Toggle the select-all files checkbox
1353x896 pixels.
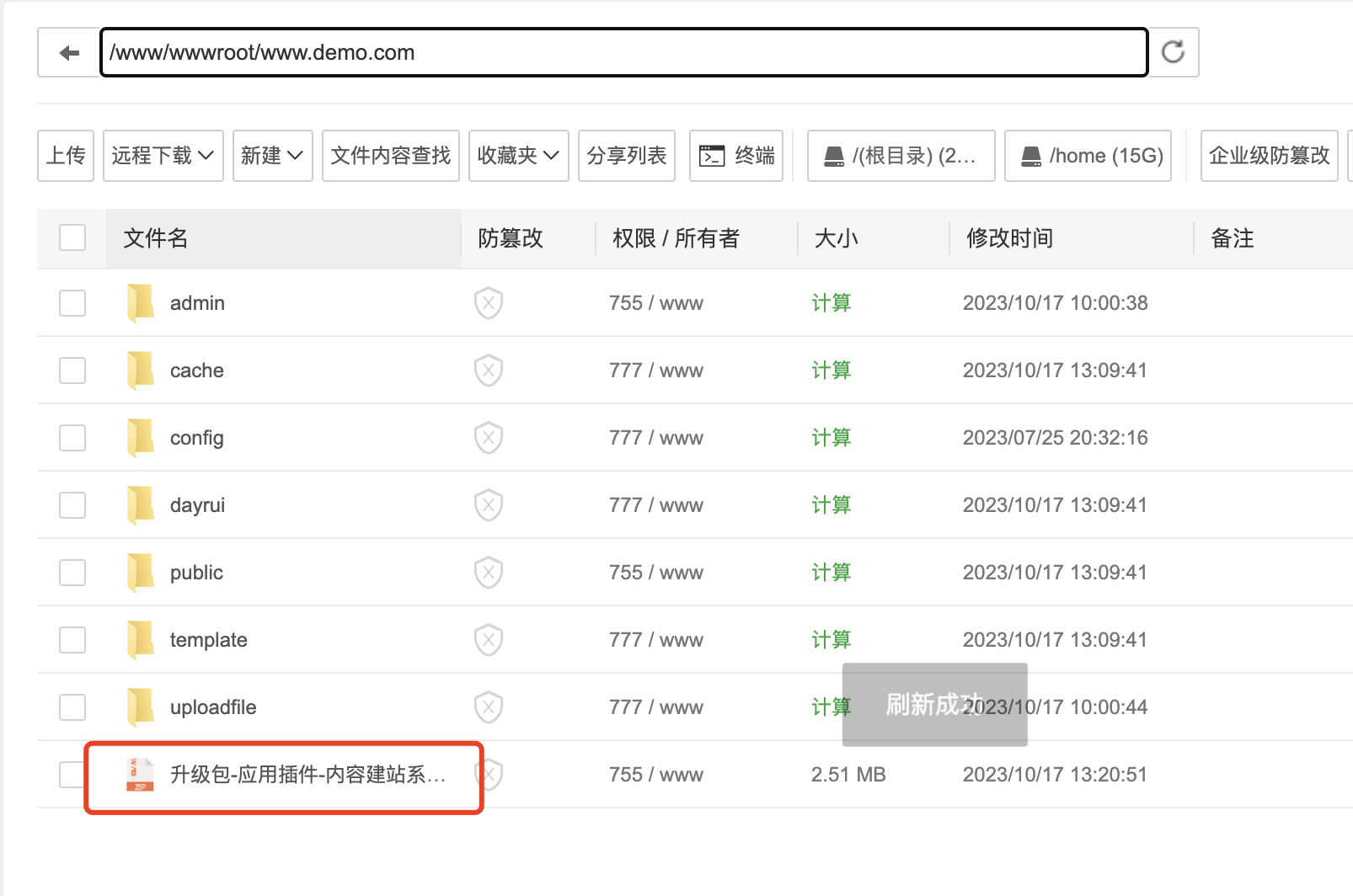pyautogui.click(x=72, y=237)
